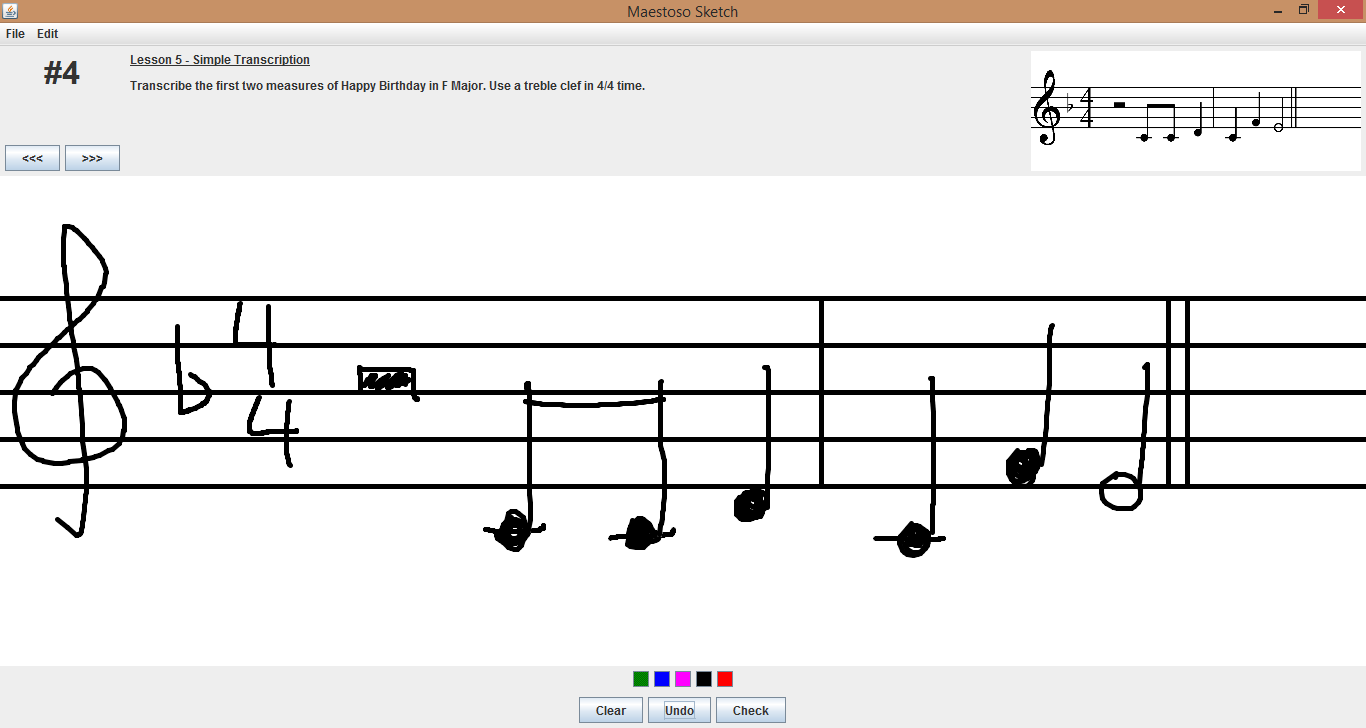Select the black pen color
Image resolution: width=1366 pixels, height=728 pixels.
click(704, 679)
